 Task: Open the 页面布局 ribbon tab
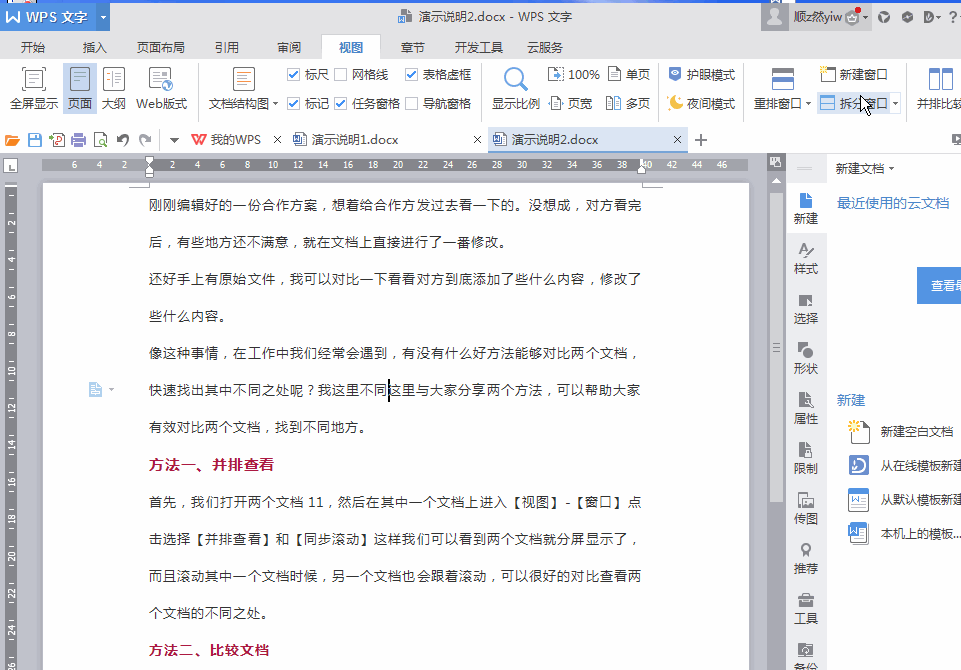[x=161, y=47]
